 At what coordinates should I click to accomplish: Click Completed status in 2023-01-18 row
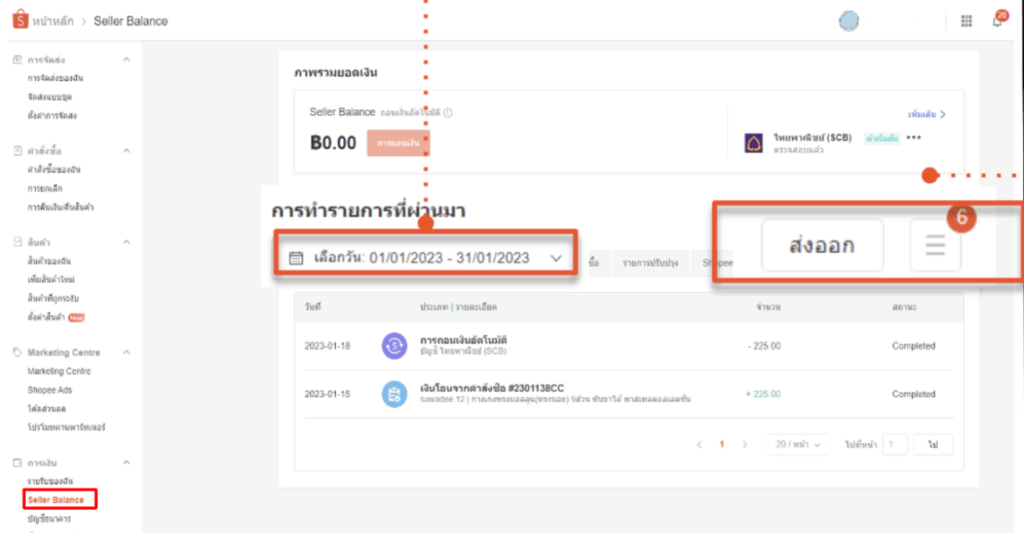[914, 346]
